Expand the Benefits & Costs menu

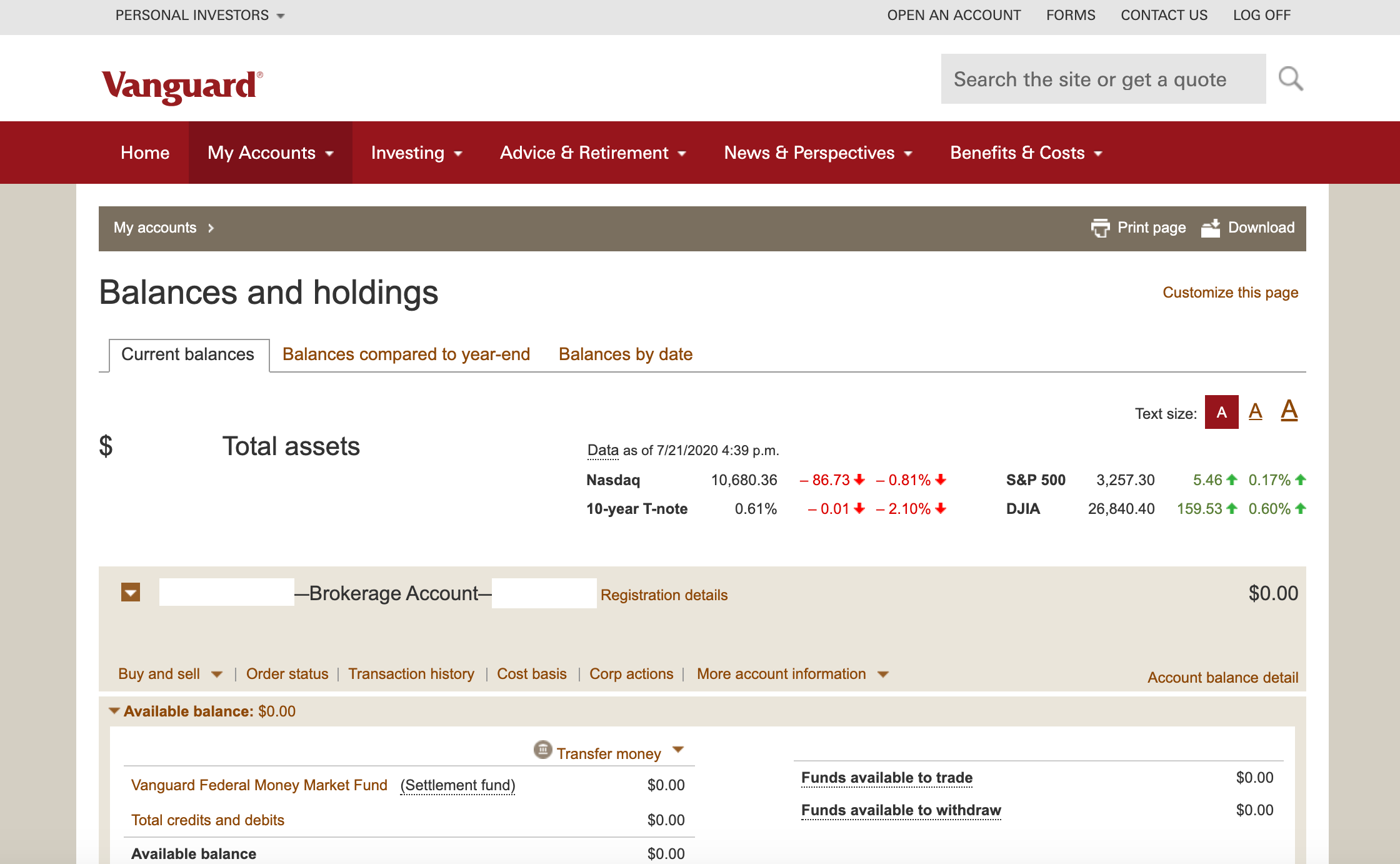click(x=1026, y=153)
